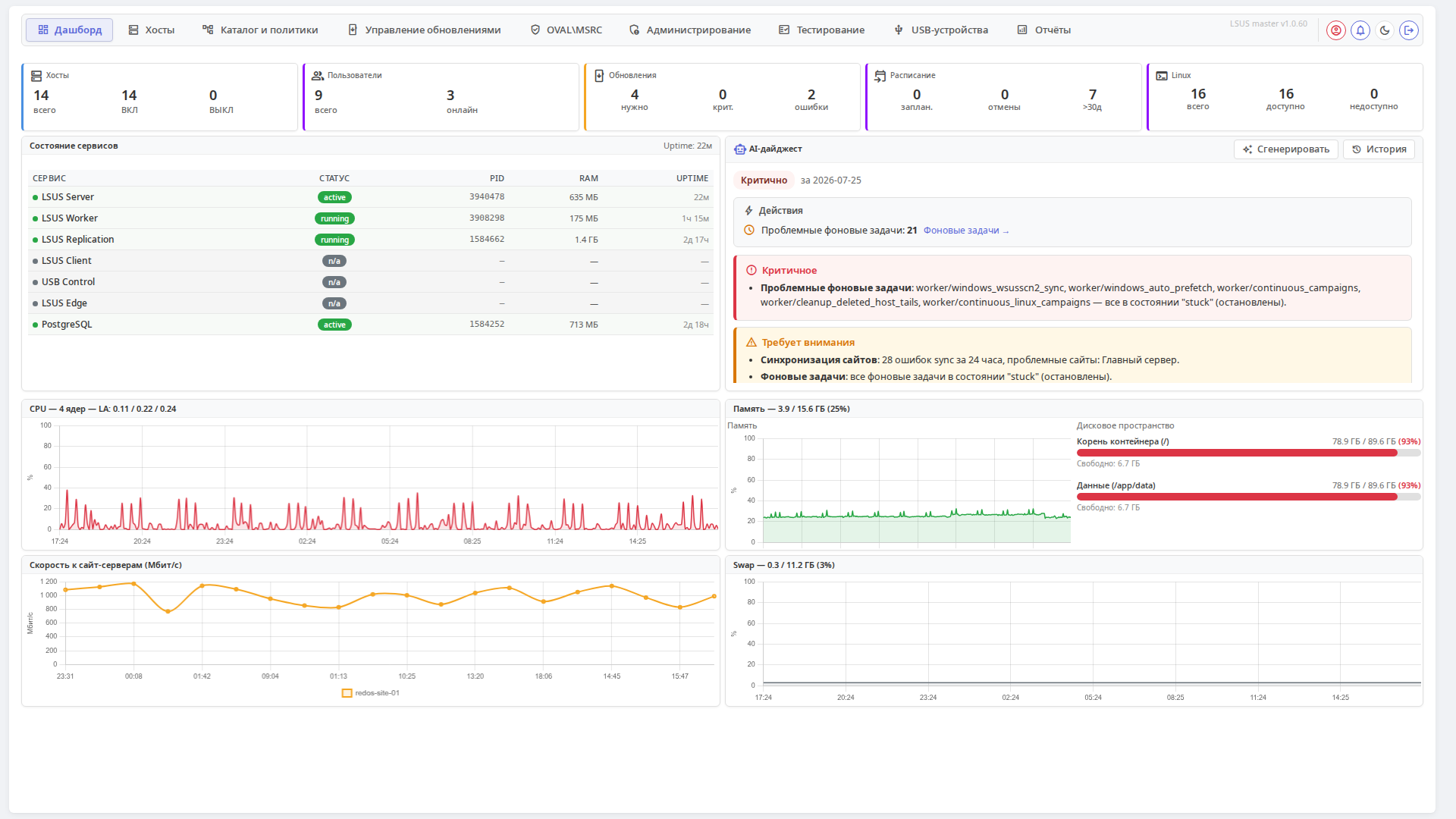Click the updates ошибки count
The width and height of the screenshot is (1456, 819).
pyautogui.click(x=811, y=100)
